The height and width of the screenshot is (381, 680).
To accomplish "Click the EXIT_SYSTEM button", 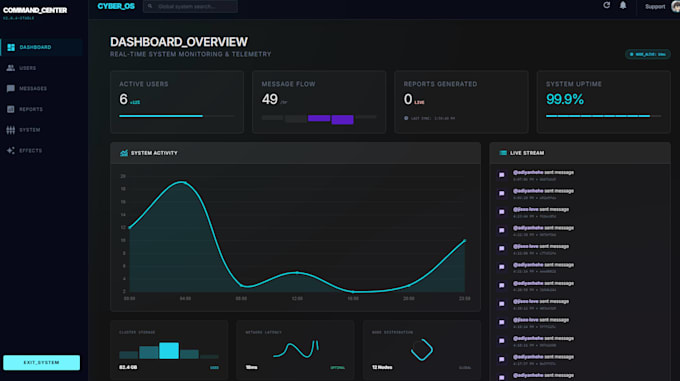I will pos(42,362).
